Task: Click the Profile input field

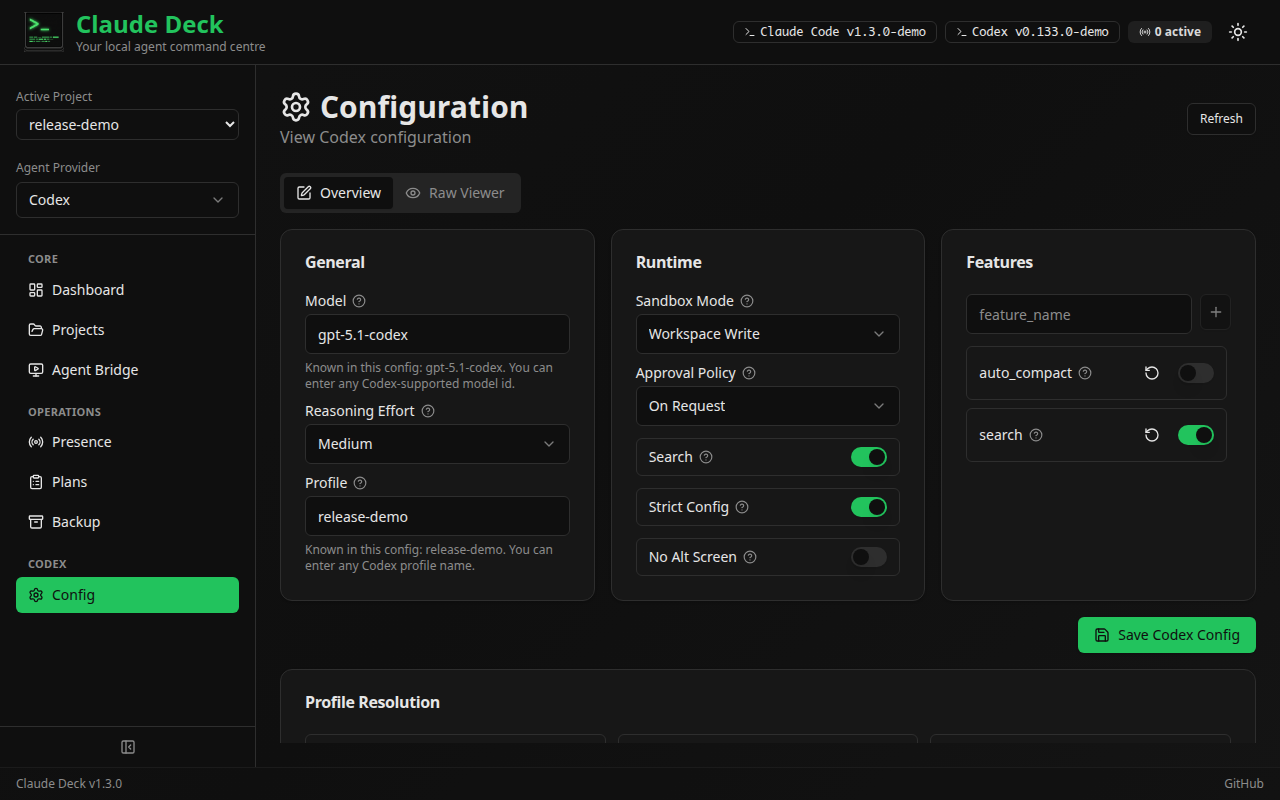Action: [x=437, y=516]
